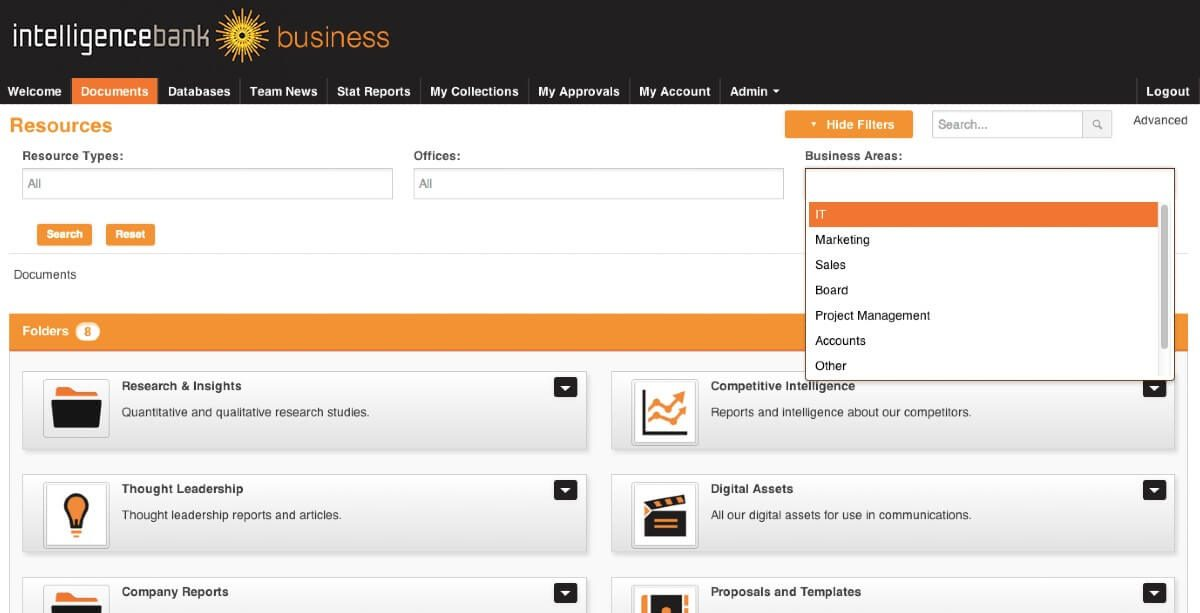Image resolution: width=1200 pixels, height=613 pixels.
Task: Focus the Search text field
Action: click(x=1007, y=124)
